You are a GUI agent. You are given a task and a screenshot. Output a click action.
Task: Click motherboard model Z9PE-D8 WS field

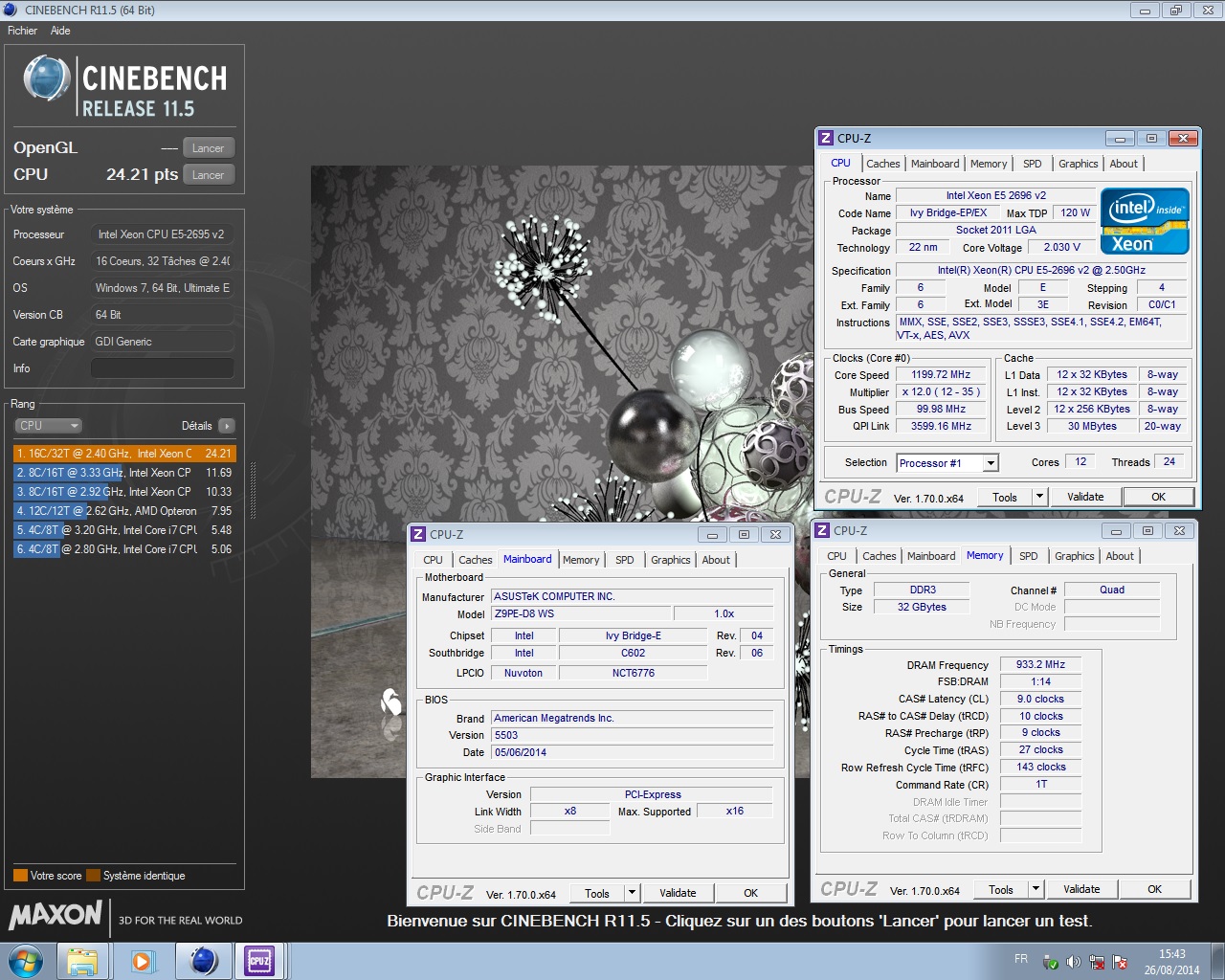point(581,614)
